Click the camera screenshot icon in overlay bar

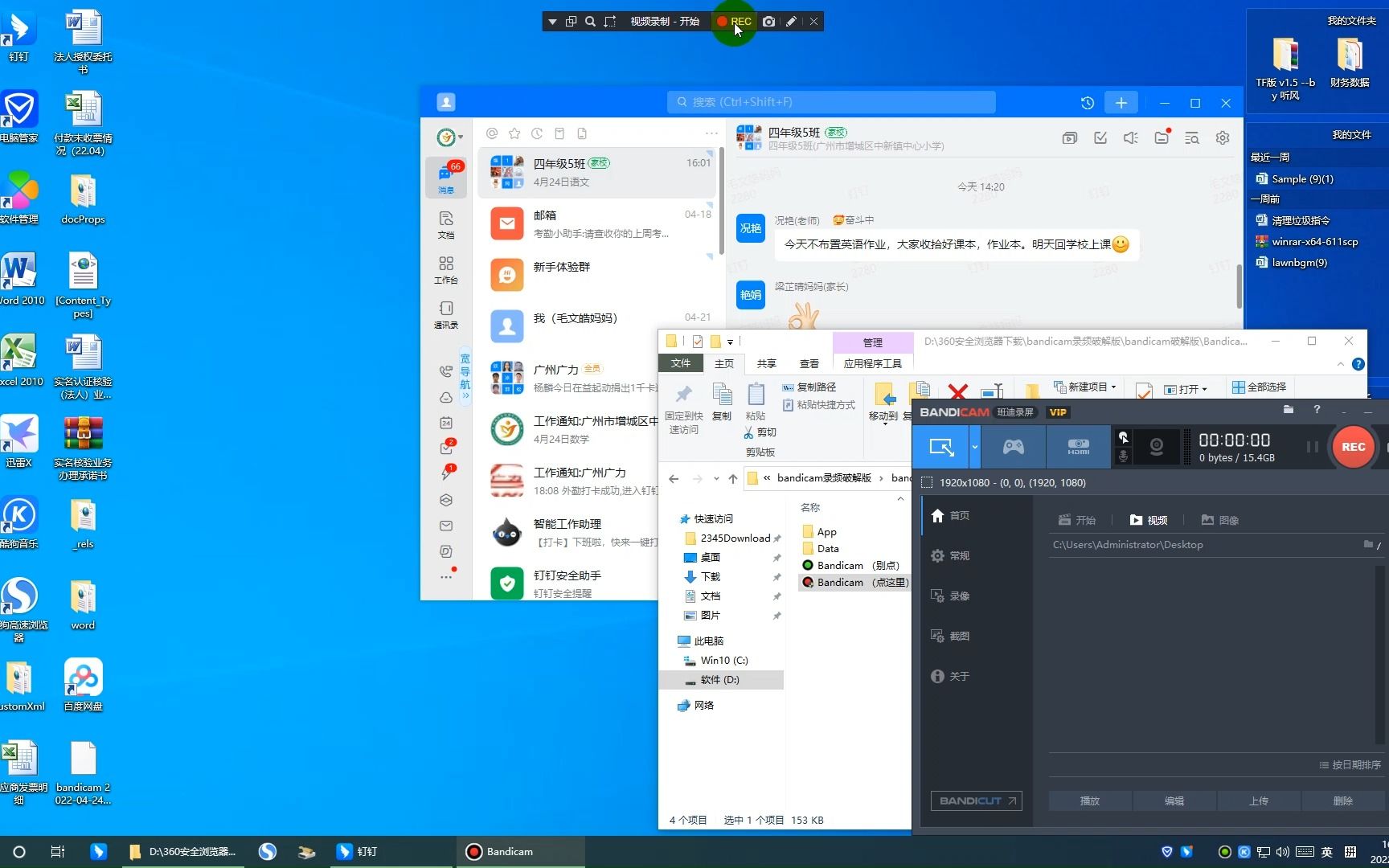coord(769,22)
